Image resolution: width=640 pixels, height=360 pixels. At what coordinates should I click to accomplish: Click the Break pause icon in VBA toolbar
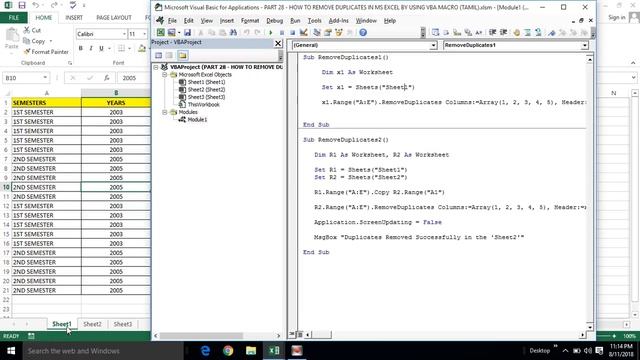282,33
